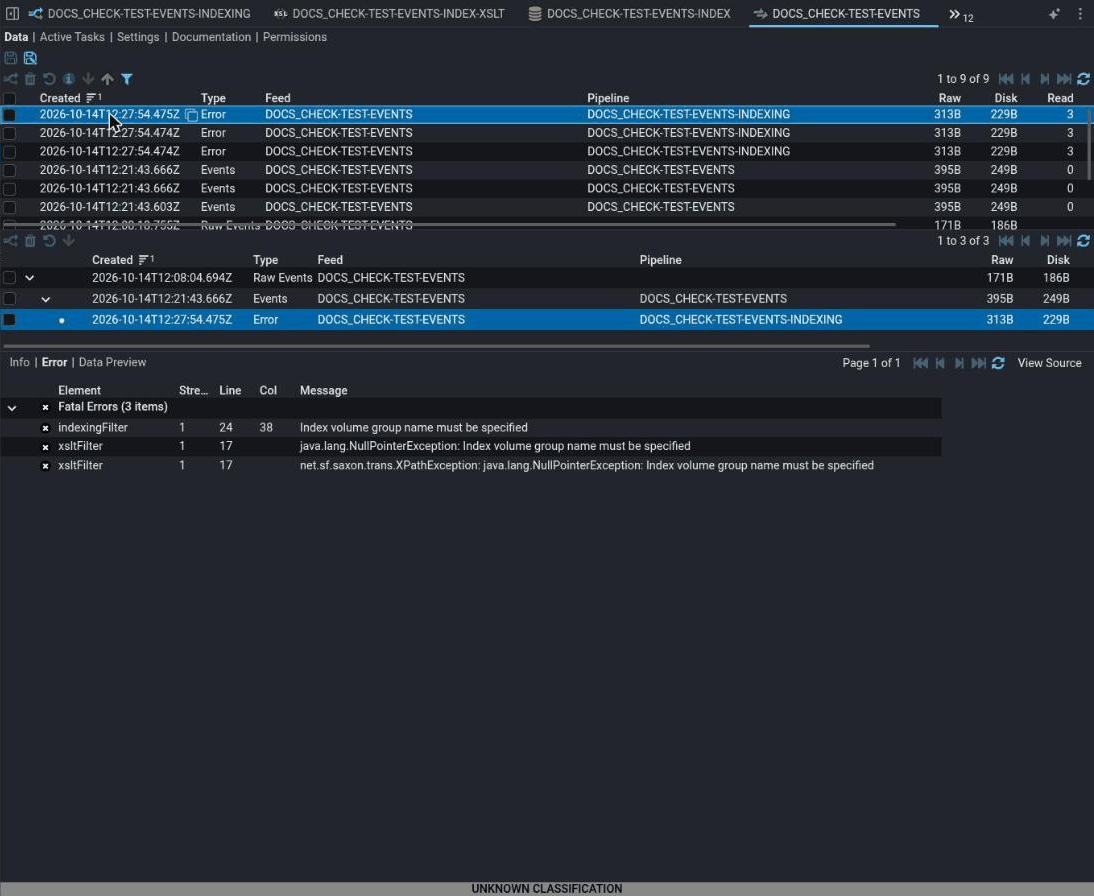Select the java.lang.NullPointerException error message

495,447
